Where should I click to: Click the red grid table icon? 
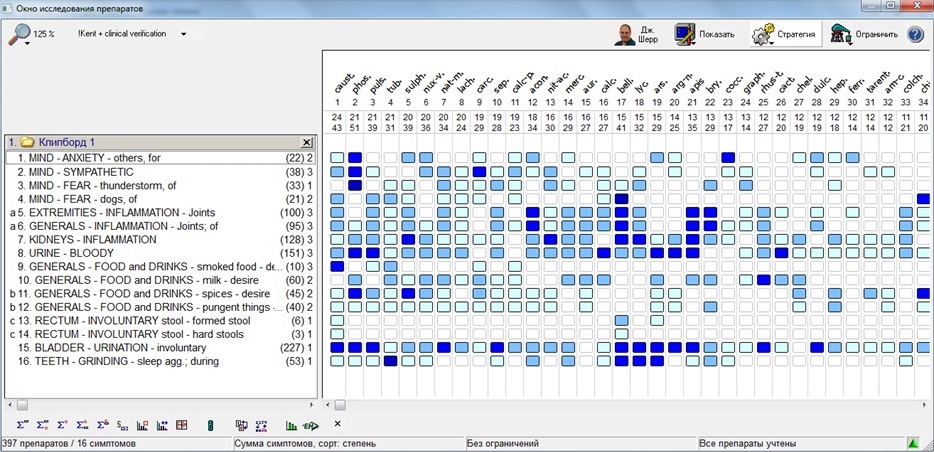pos(181,425)
